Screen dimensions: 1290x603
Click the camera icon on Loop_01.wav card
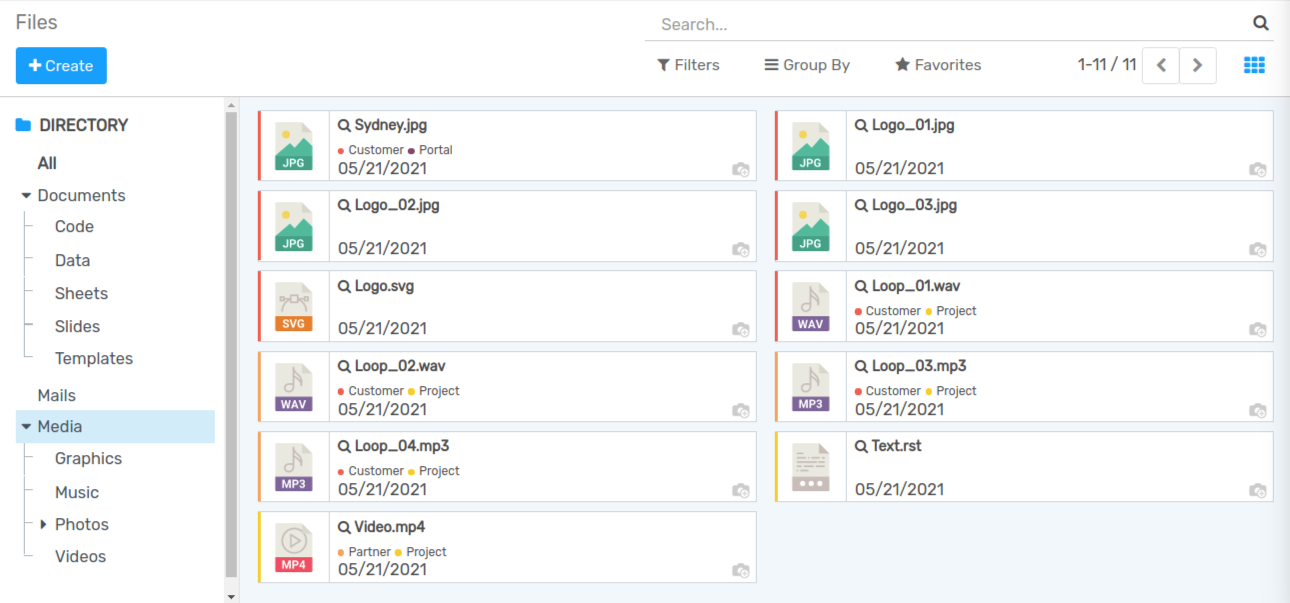(1258, 329)
